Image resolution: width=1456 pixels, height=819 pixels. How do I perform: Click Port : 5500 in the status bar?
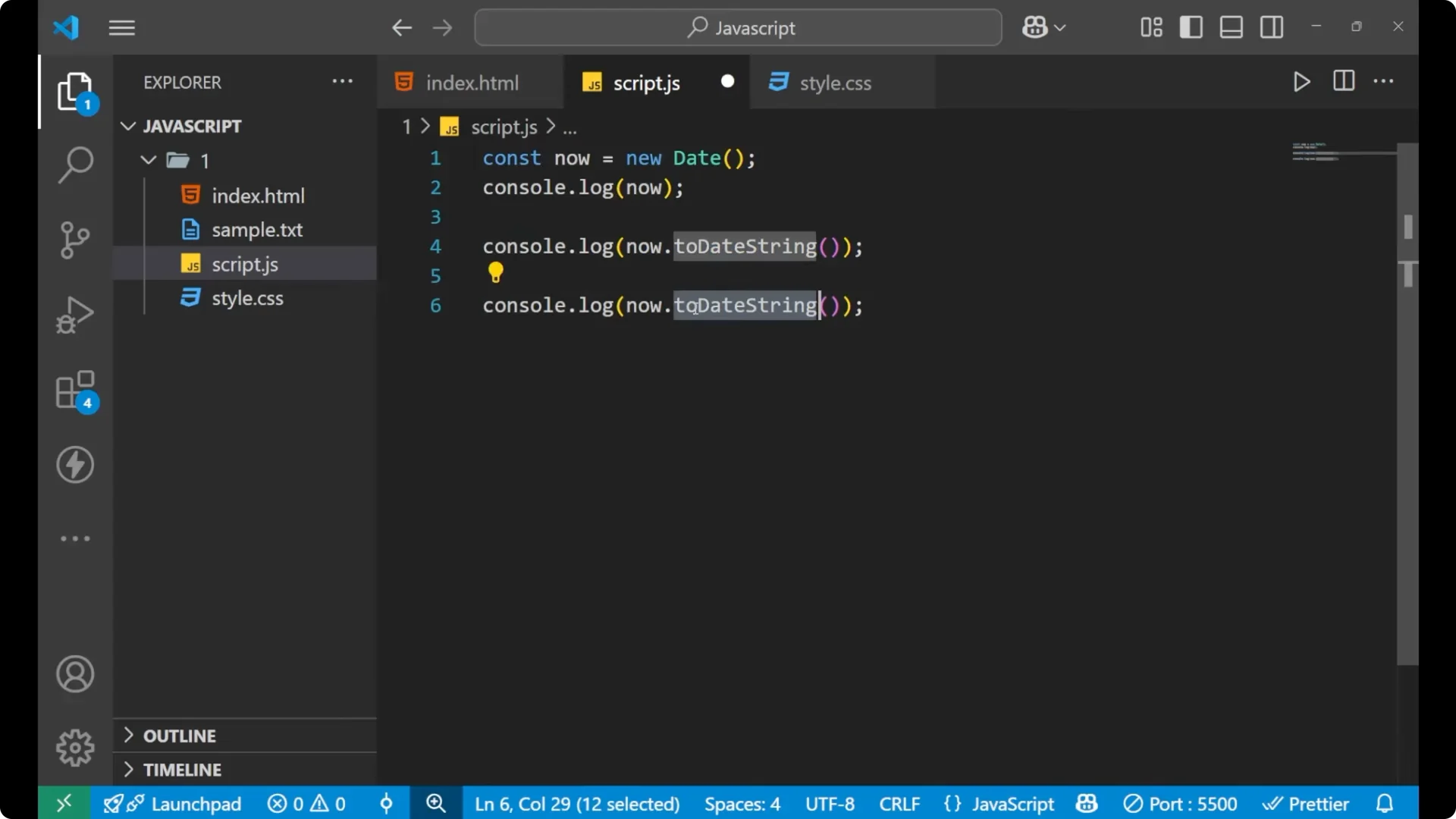click(x=1181, y=803)
